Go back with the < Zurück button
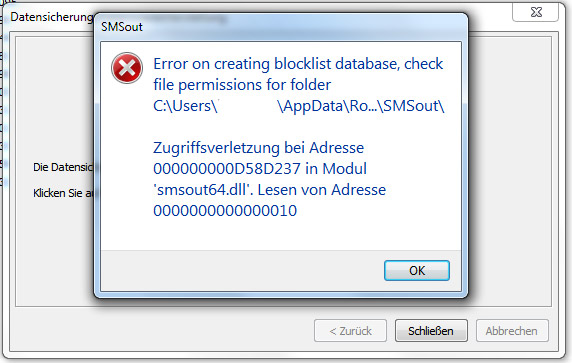This screenshot has width=572, height=363. click(x=350, y=331)
